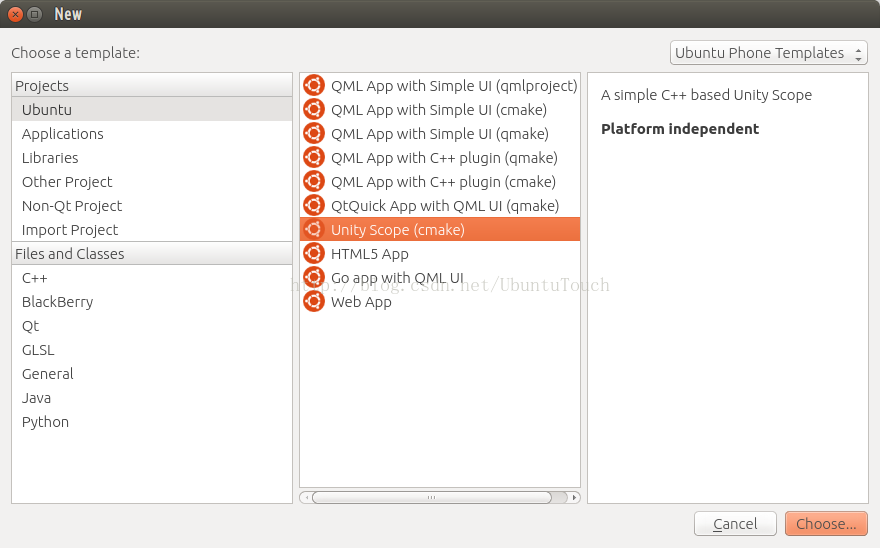Click icon beside Unity Scope (cmake)
This screenshot has width=880, height=548.
pyautogui.click(x=314, y=230)
